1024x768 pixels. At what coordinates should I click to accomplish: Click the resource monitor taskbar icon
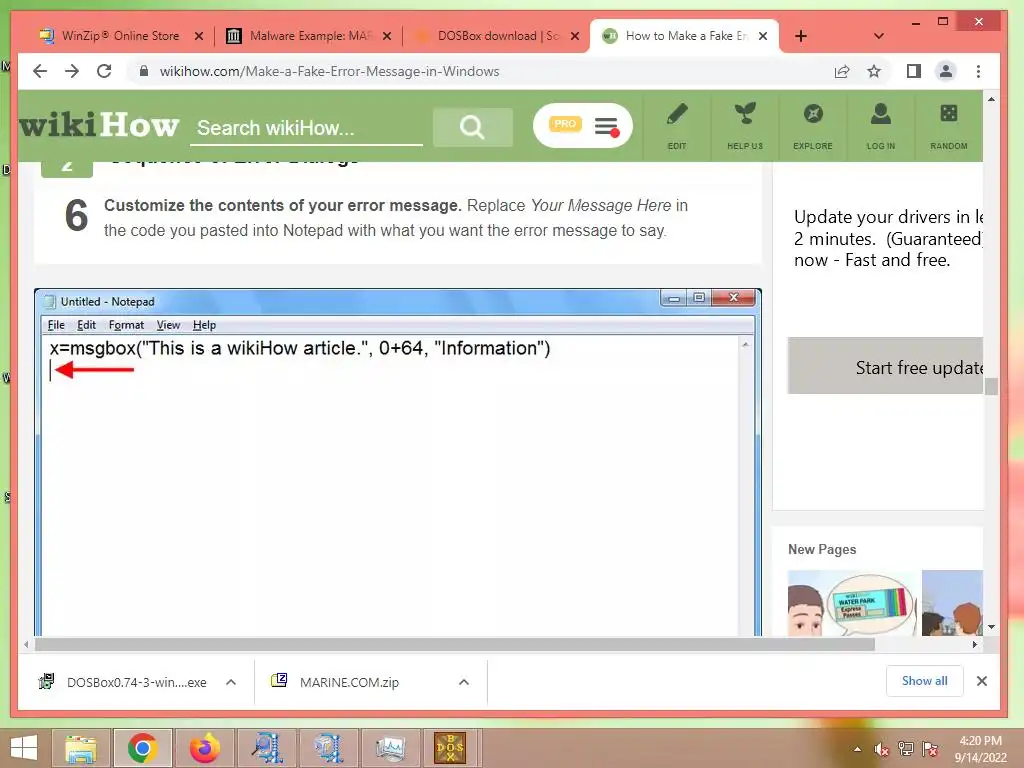pos(390,748)
